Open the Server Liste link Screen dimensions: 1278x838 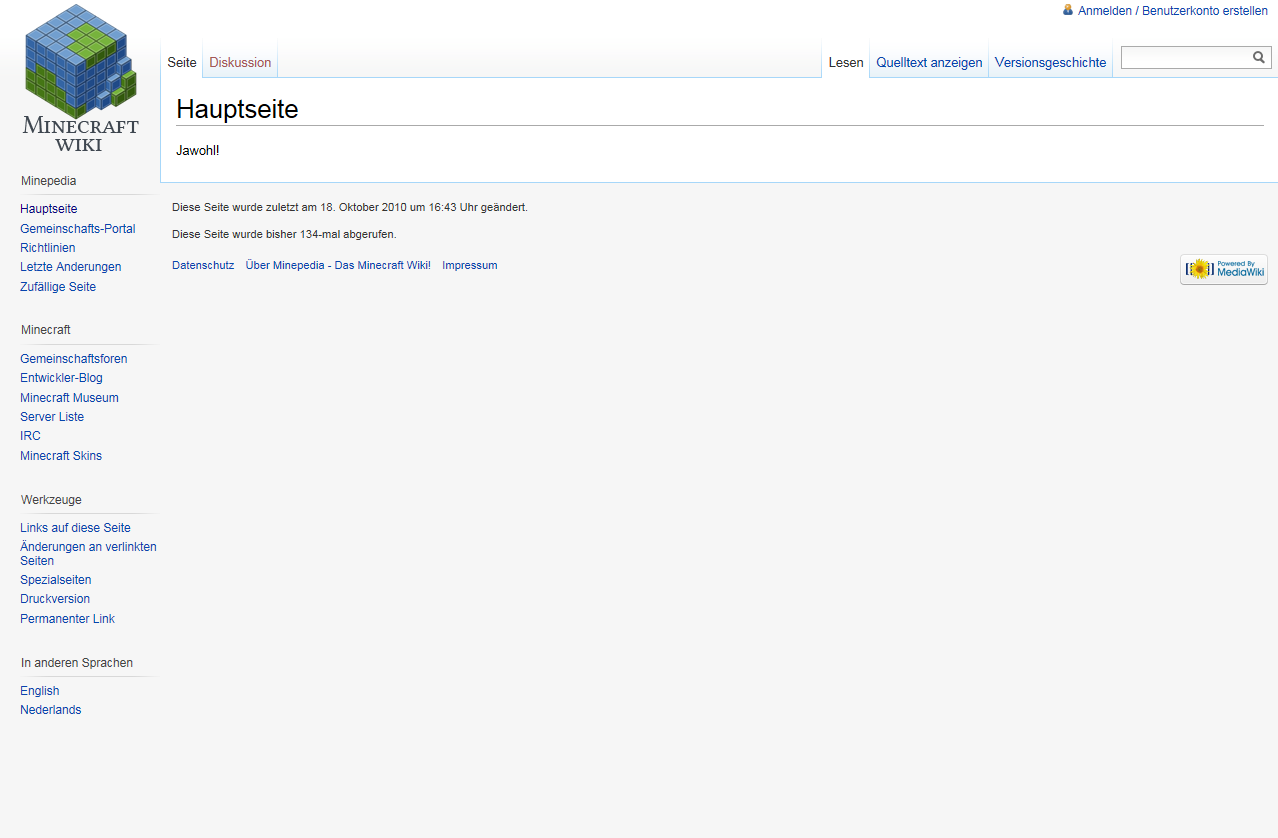(52, 417)
